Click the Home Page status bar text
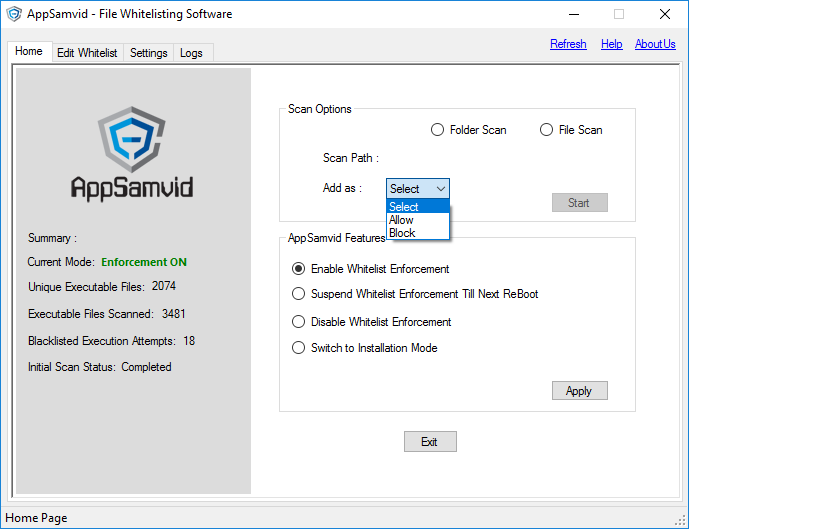Image resolution: width=819 pixels, height=529 pixels. (x=36, y=518)
